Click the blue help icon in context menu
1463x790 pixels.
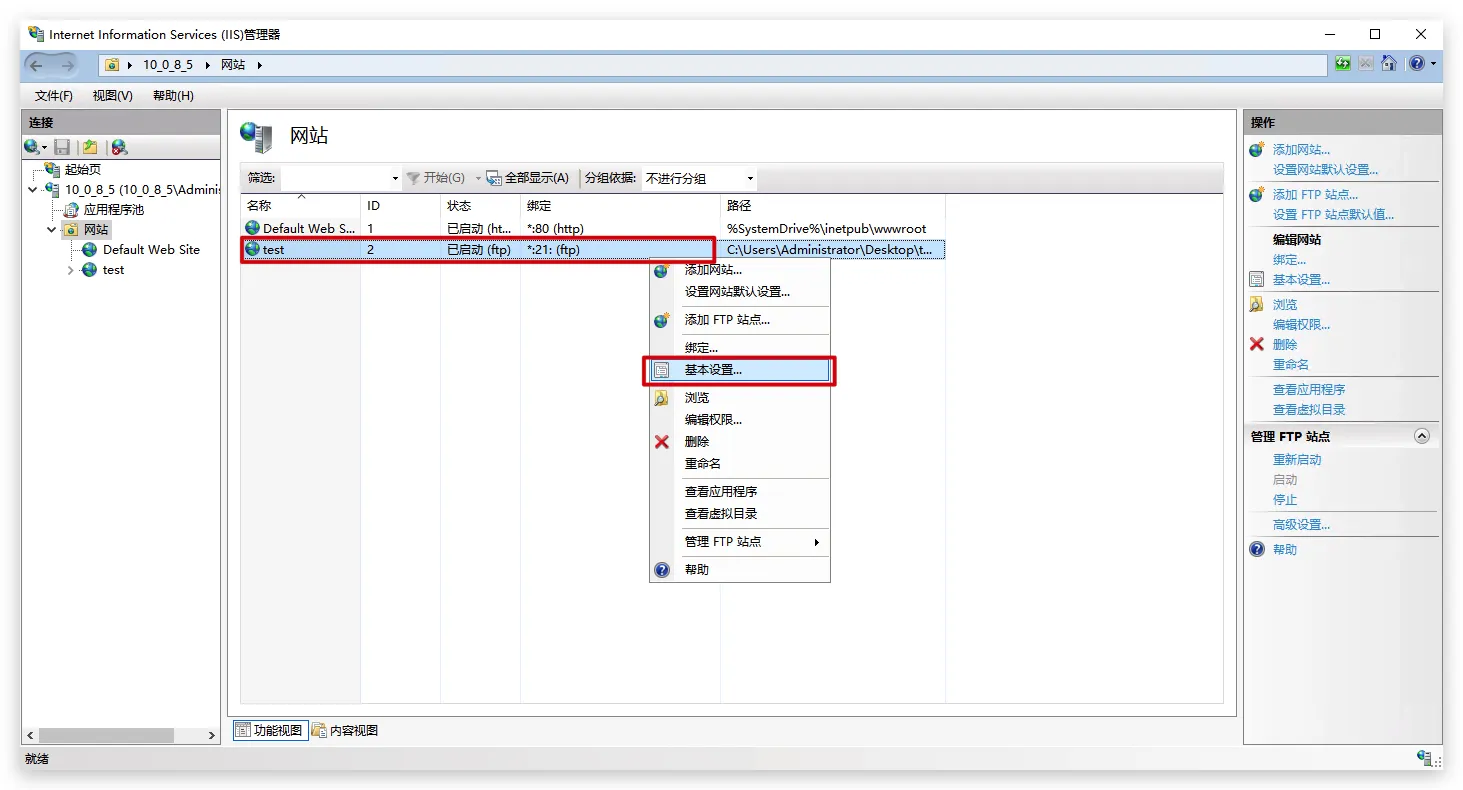(x=661, y=570)
